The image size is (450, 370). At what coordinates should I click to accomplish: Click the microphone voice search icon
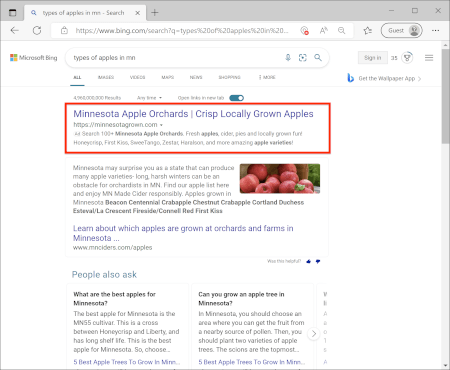288,58
